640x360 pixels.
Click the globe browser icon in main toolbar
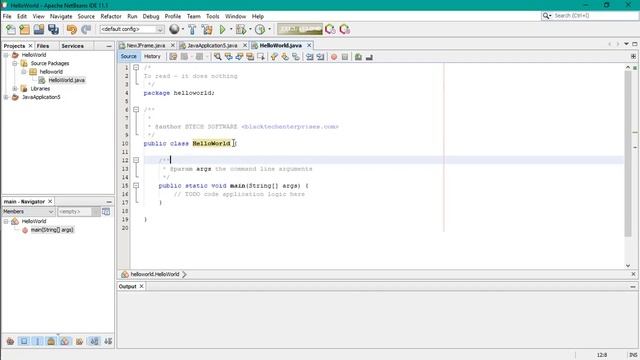pyautogui.click(x=174, y=29)
